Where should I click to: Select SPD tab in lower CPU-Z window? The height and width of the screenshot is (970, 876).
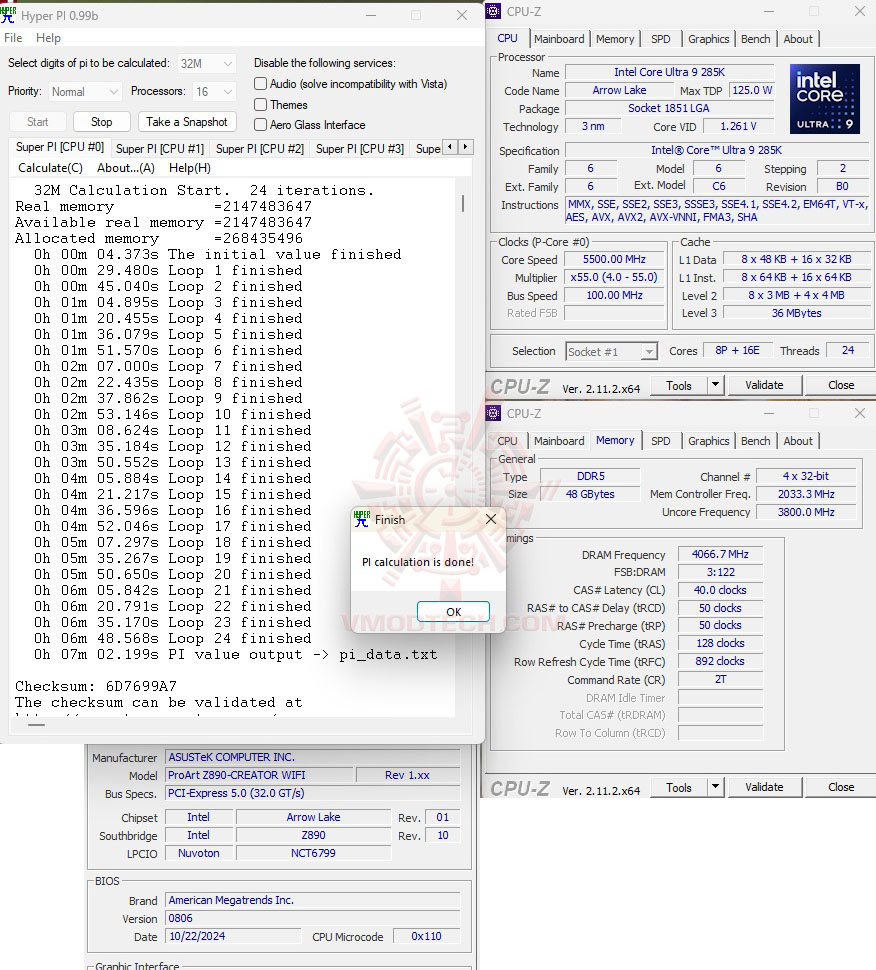(661, 441)
